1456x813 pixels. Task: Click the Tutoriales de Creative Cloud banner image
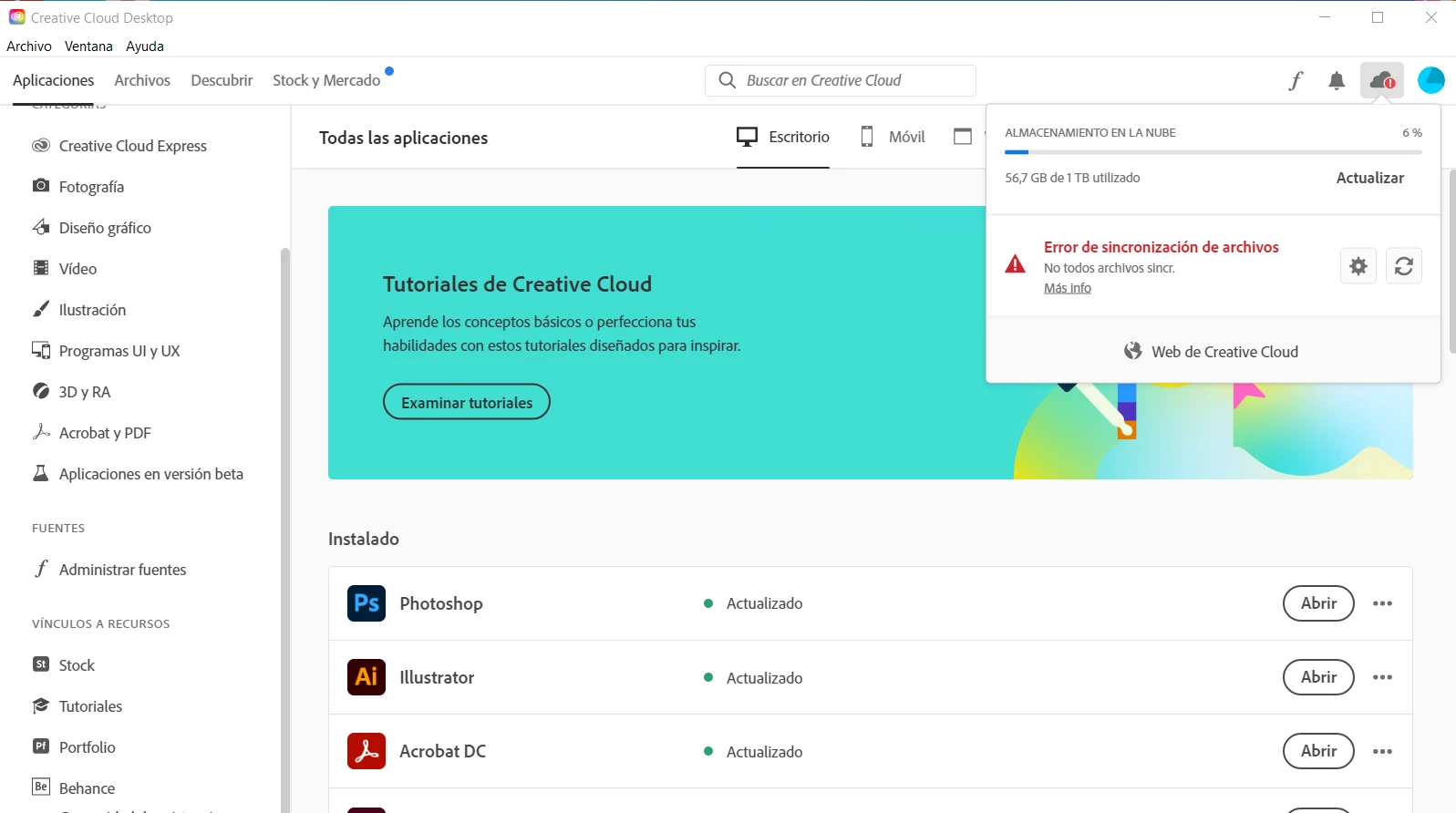871,343
